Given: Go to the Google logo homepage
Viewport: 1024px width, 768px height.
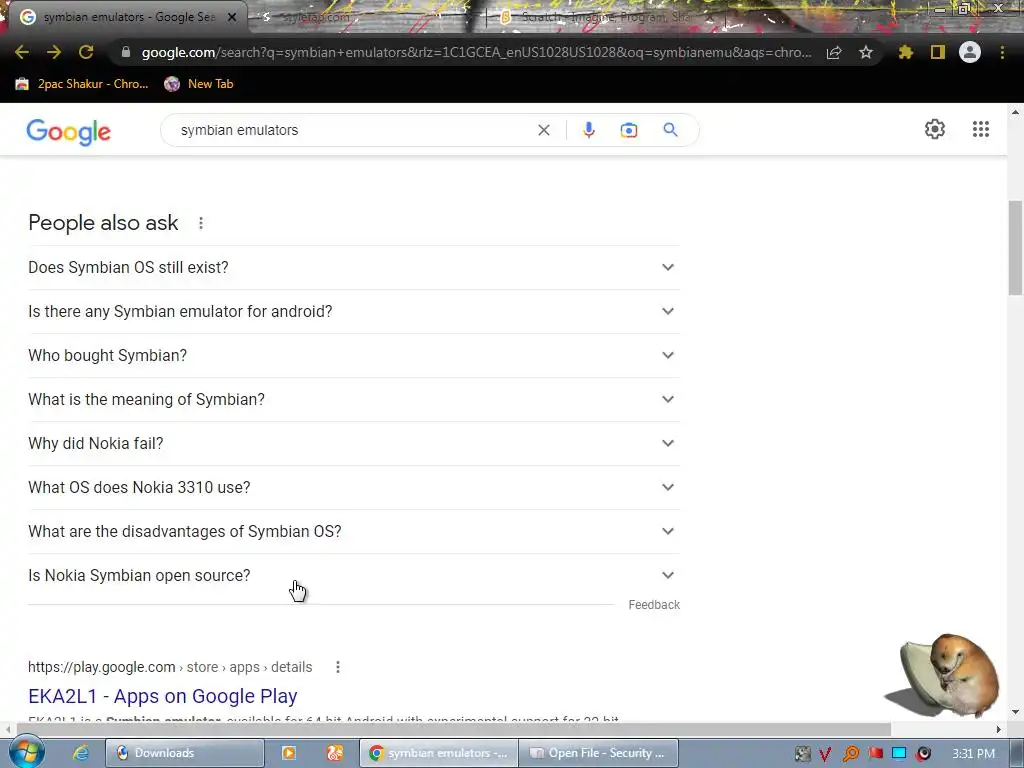Looking at the screenshot, I should [x=69, y=132].
